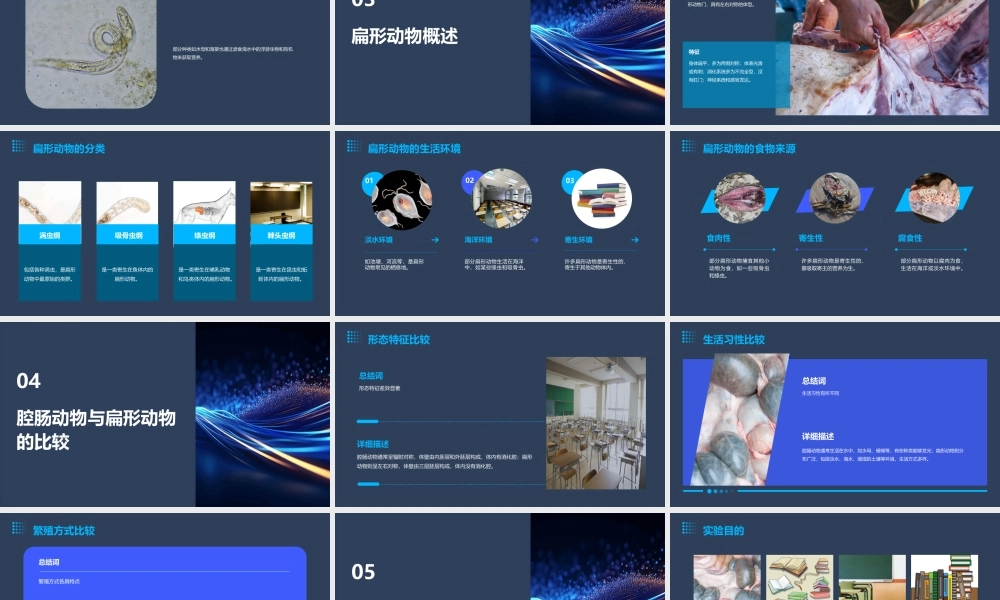The image size is (1000, 600).
Task: Click the 淡水环境 heading
Action: point(378,240)
